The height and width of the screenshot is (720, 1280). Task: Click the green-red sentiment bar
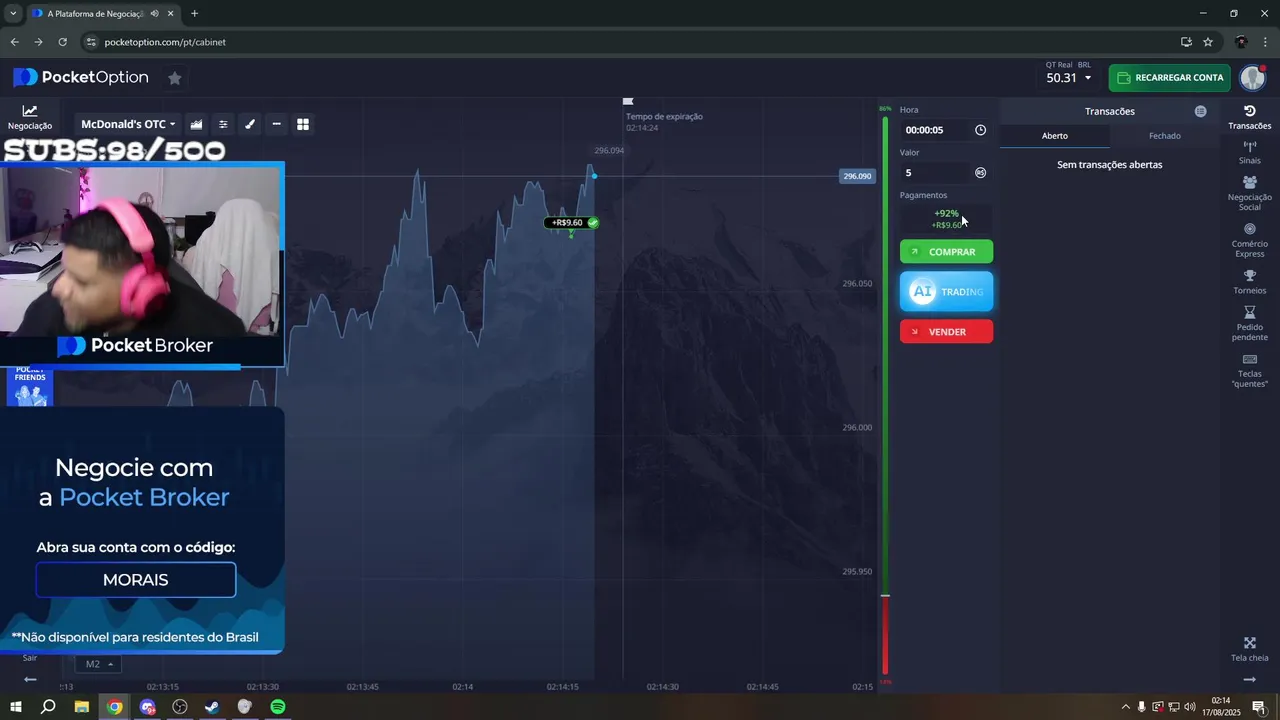coord(885,395)
